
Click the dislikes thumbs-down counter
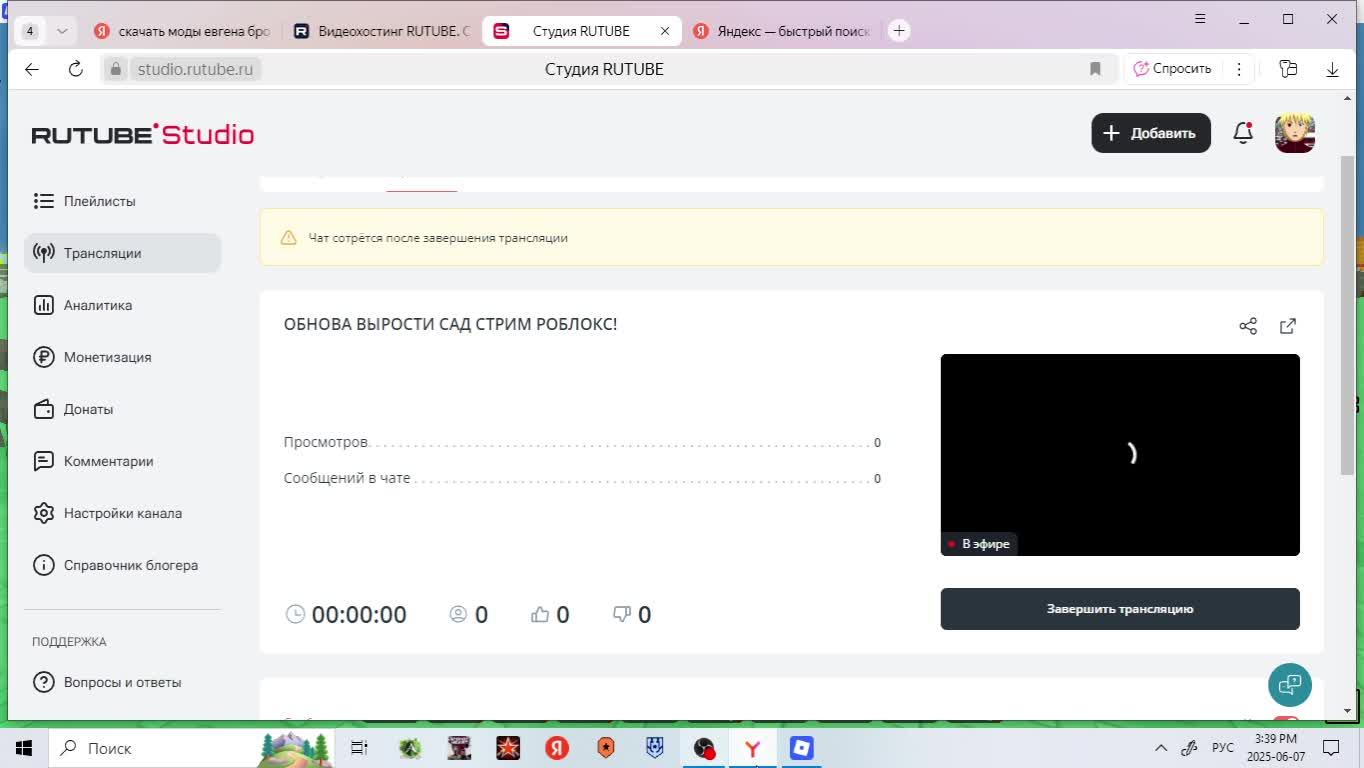point(632,614)
